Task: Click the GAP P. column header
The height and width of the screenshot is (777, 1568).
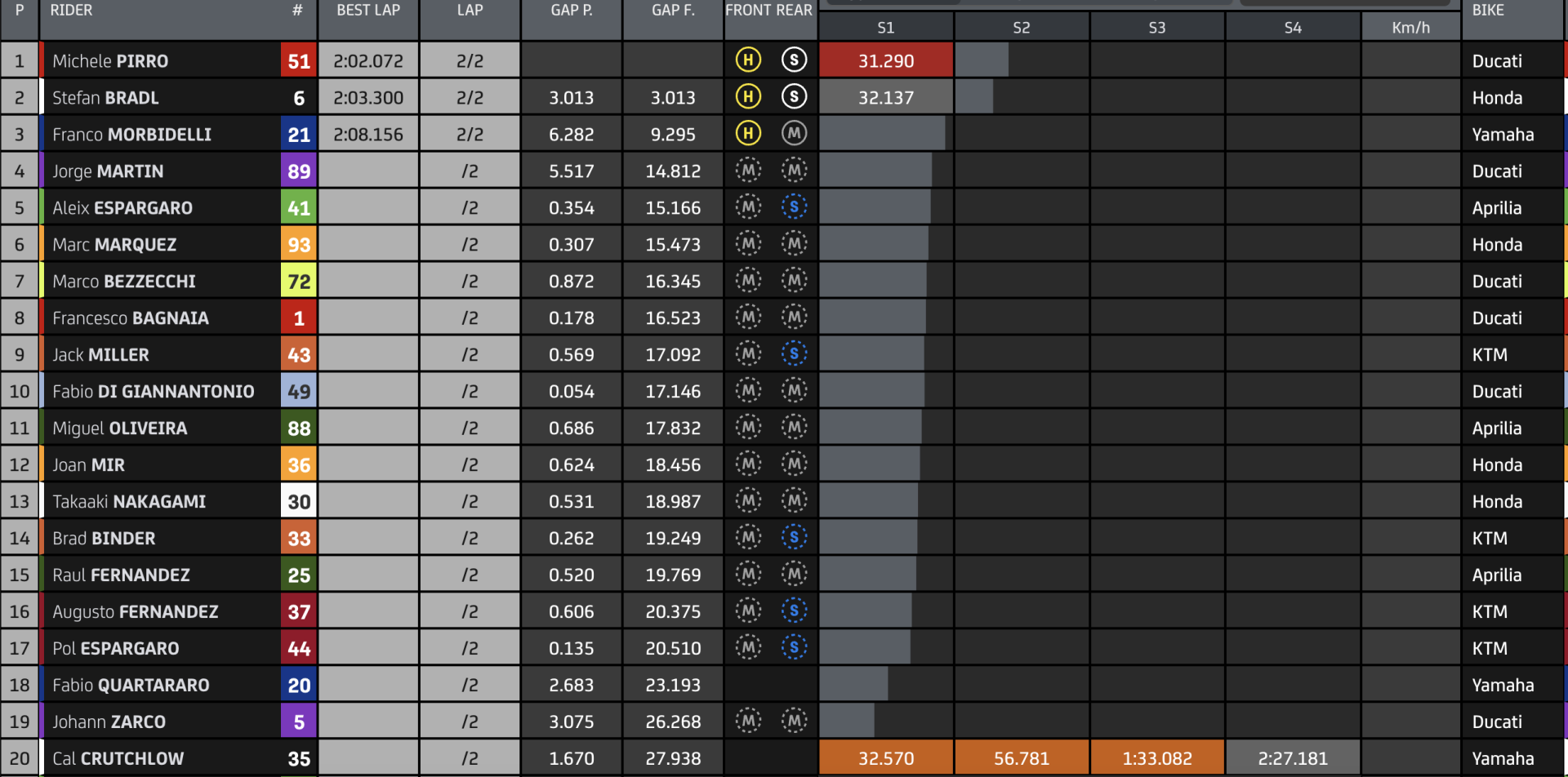Action: 572,11
